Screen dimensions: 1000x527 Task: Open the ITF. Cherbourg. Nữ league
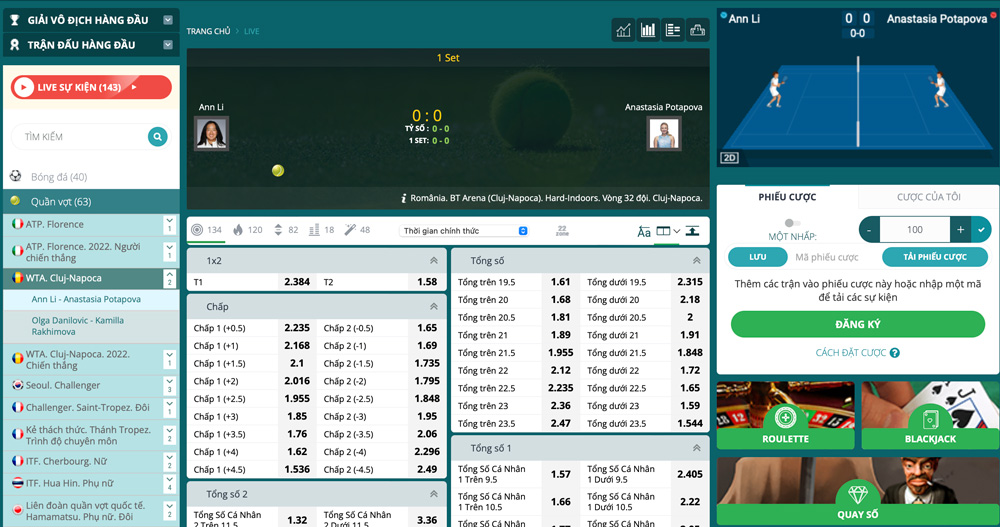click(89, 461)
